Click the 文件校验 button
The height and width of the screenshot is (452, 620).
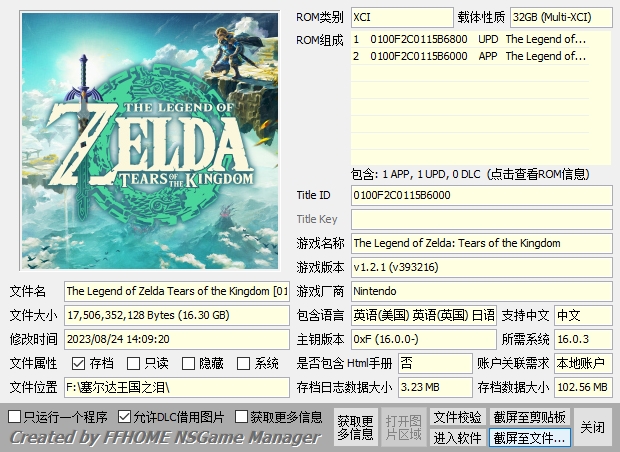click(457, 417)
